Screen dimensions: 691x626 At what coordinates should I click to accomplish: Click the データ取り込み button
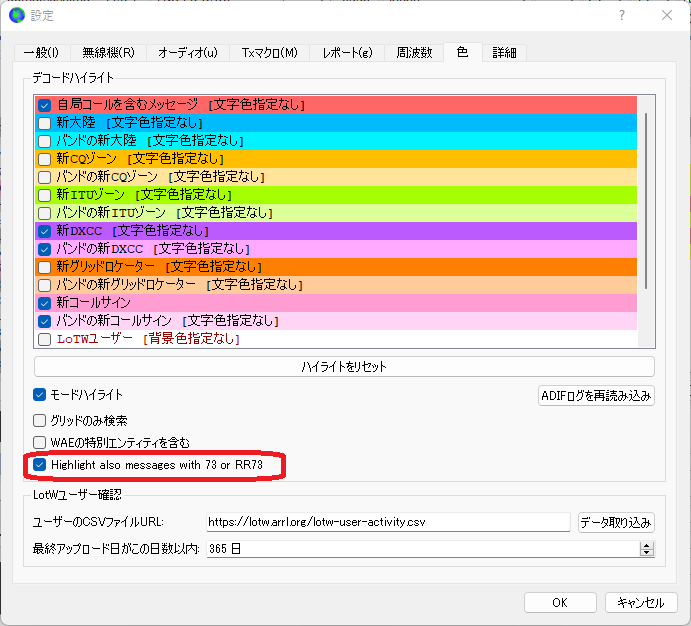coord(616,522)
